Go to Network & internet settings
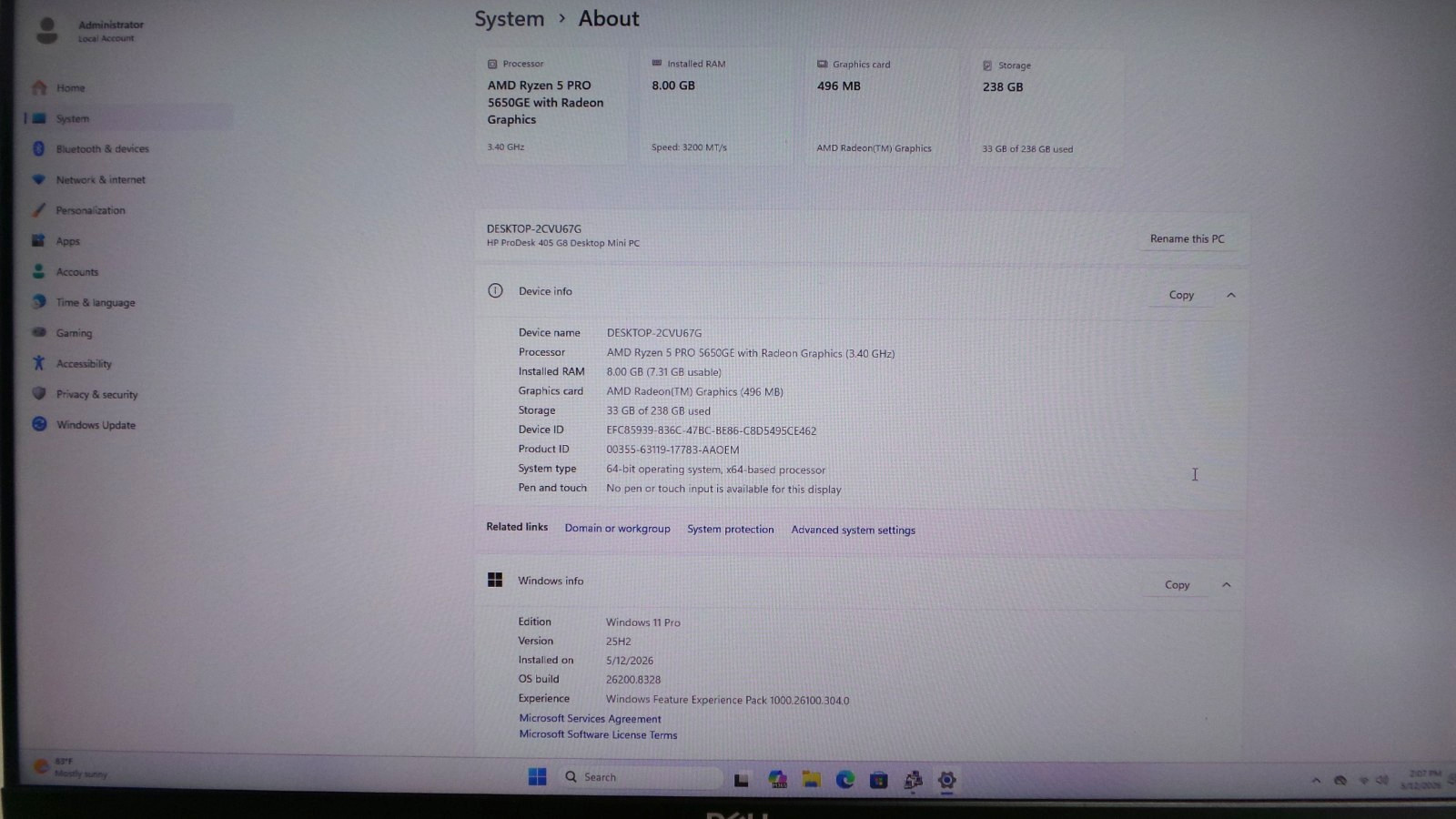Image resolution: width=1456 pixels, height=819 pixels. tap(100, 180)
